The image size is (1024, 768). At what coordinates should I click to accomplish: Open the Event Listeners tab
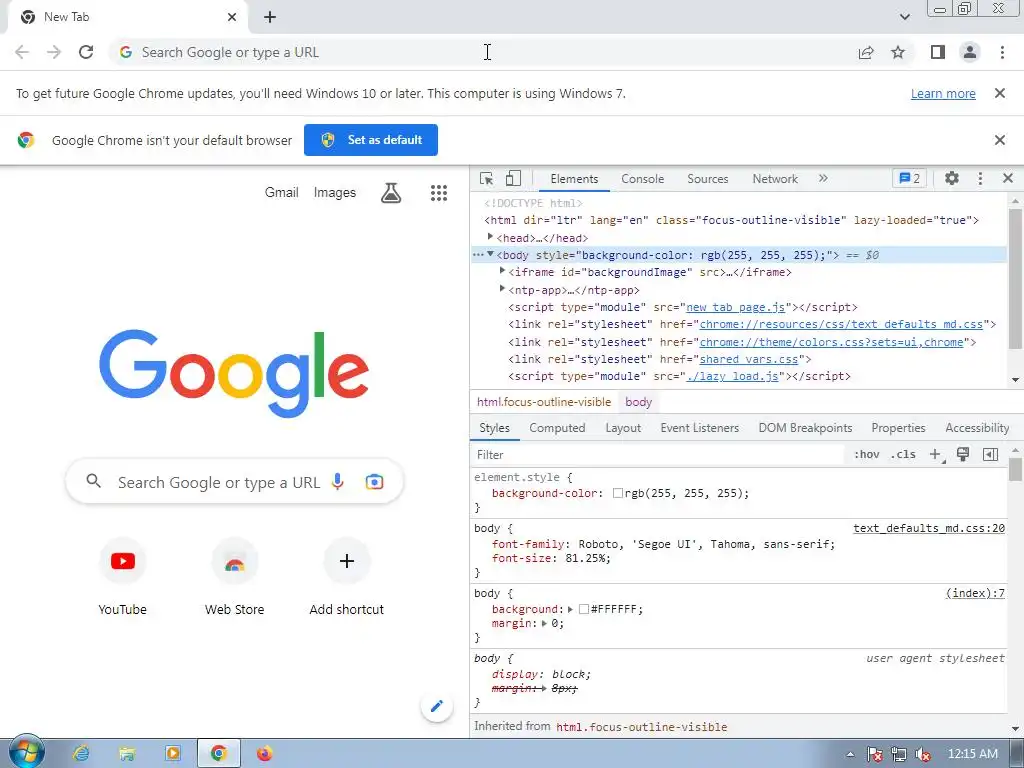[x=699, y=428]
